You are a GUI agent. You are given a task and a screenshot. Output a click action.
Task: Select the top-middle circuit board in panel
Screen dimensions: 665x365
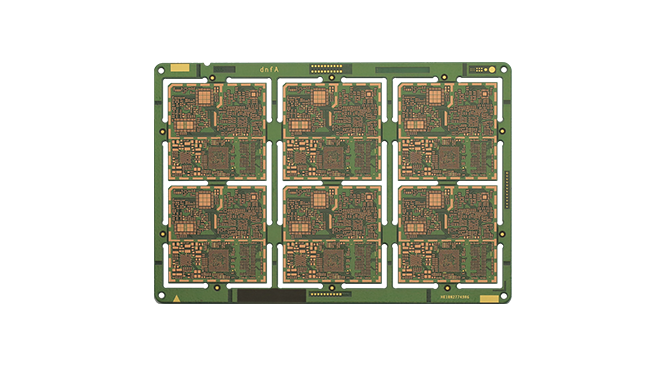(x=332, y=131)
